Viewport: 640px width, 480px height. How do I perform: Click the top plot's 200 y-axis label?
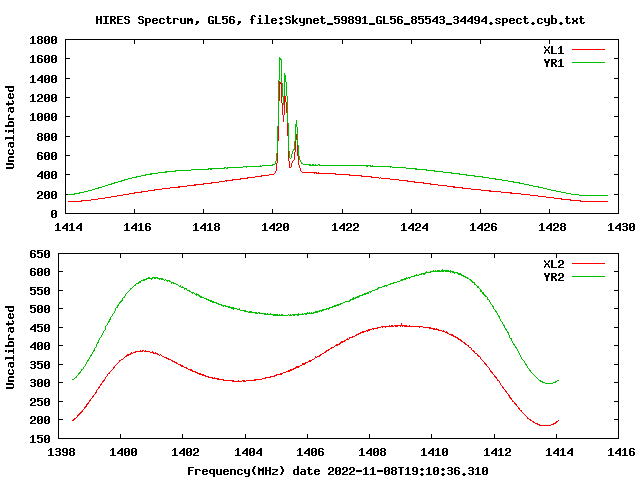[x=47, y=195]
